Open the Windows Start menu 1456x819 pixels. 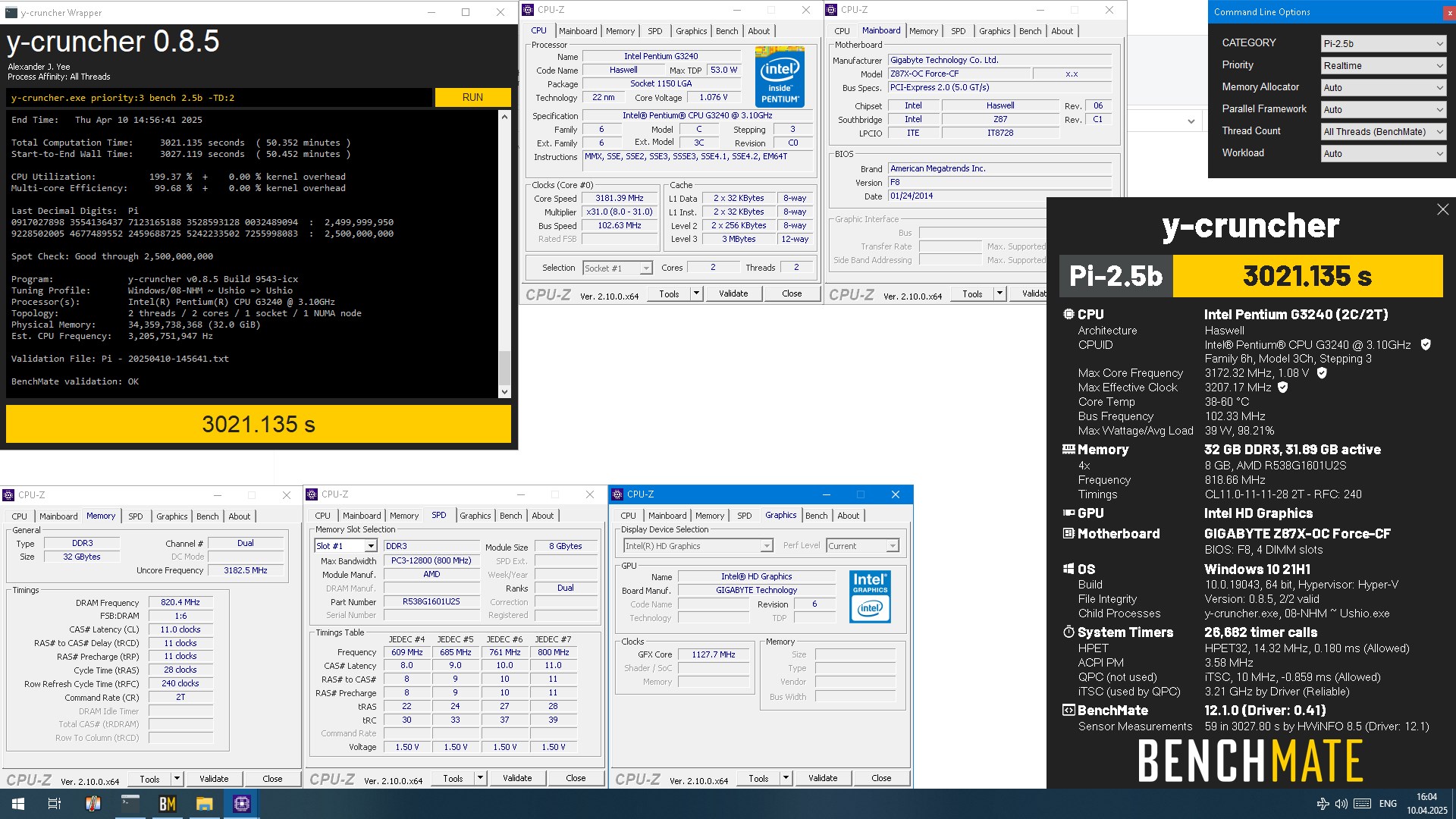(18, 804)
